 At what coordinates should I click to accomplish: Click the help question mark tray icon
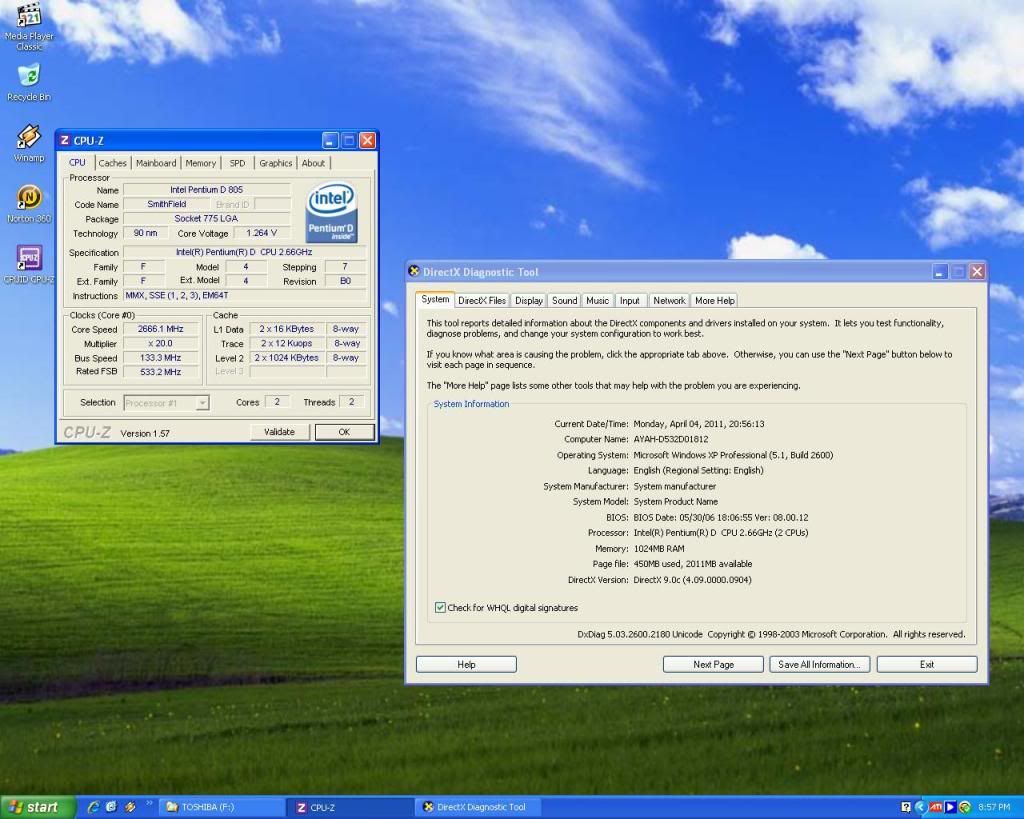click(x=906, y=807)
